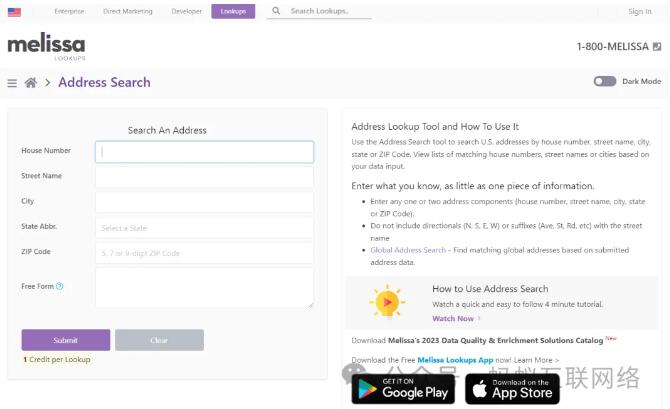The image size is (670, 409).
Task: Open the Developer menu
Action: 187,11
